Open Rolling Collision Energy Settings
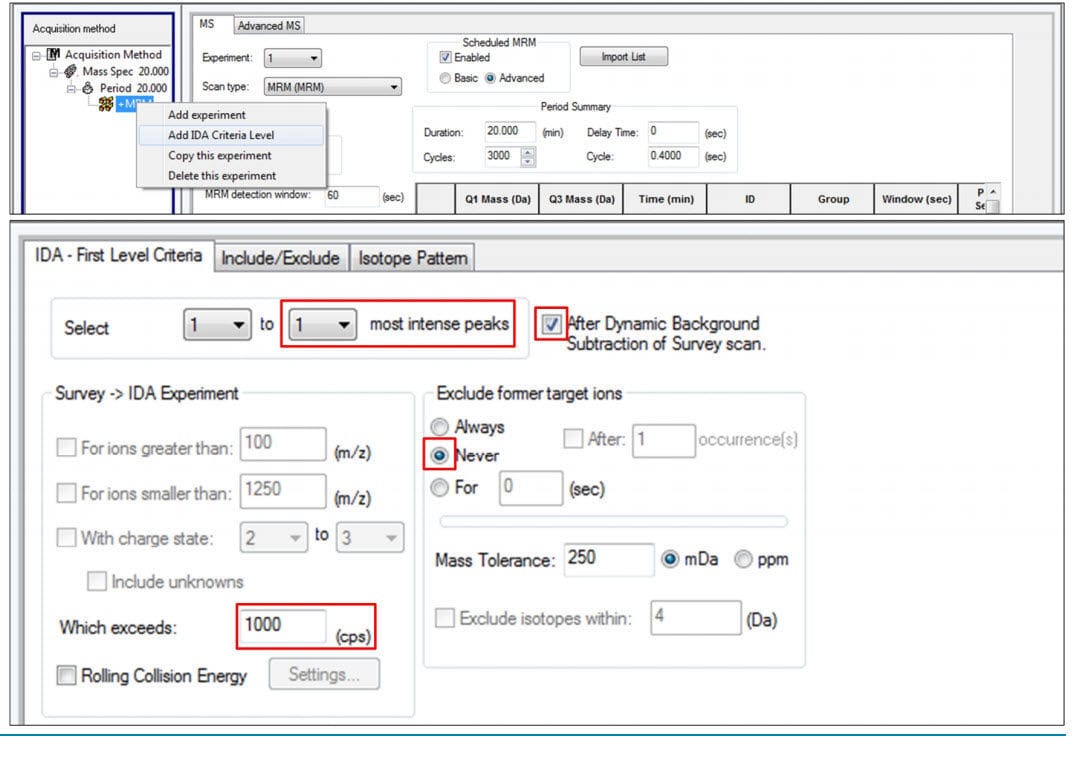The image size is (1082, 758). coord(323,674)
